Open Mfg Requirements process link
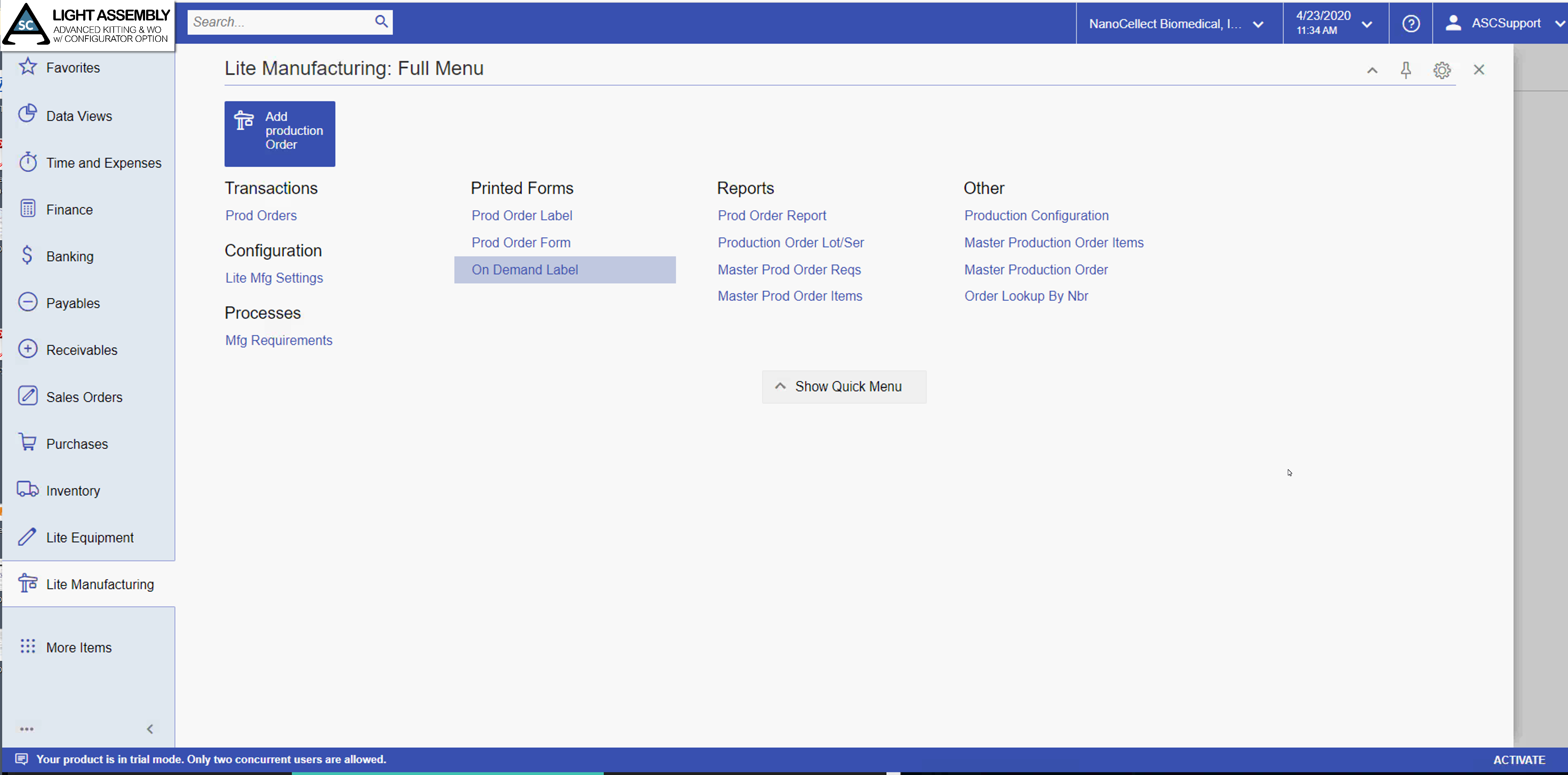 [x=279, y=340]
